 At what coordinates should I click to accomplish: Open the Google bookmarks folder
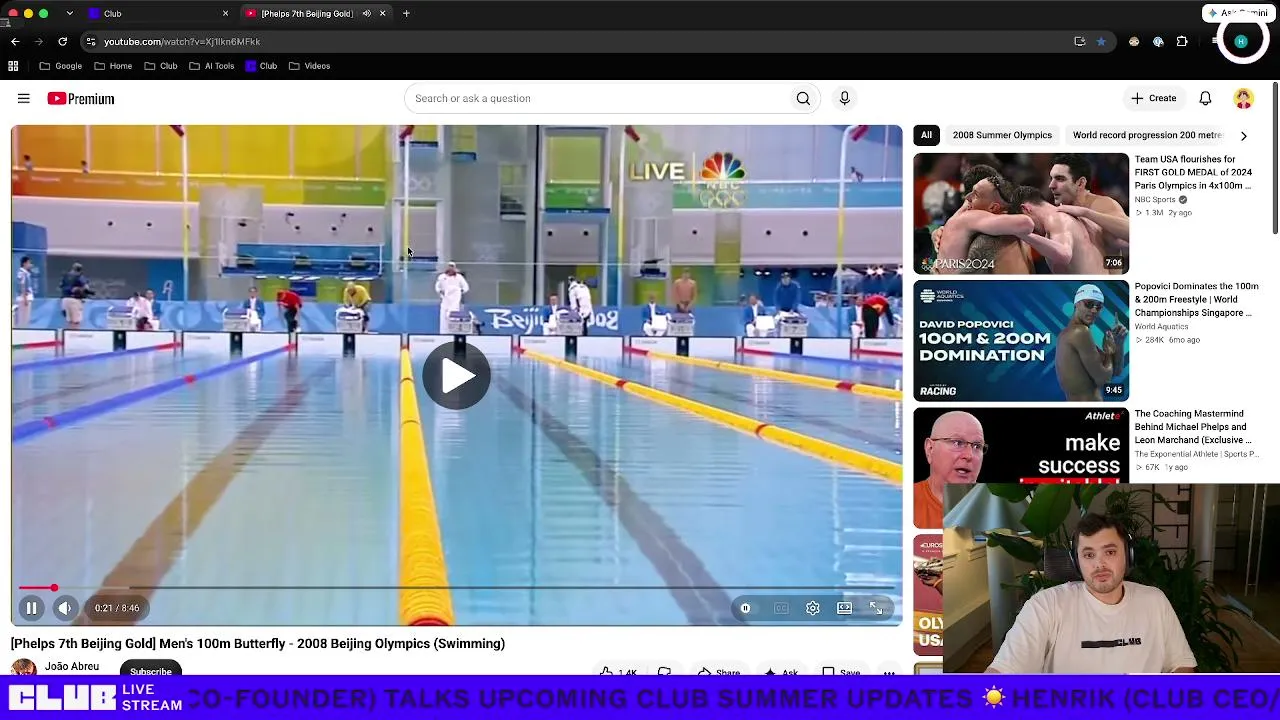point(61,66)
